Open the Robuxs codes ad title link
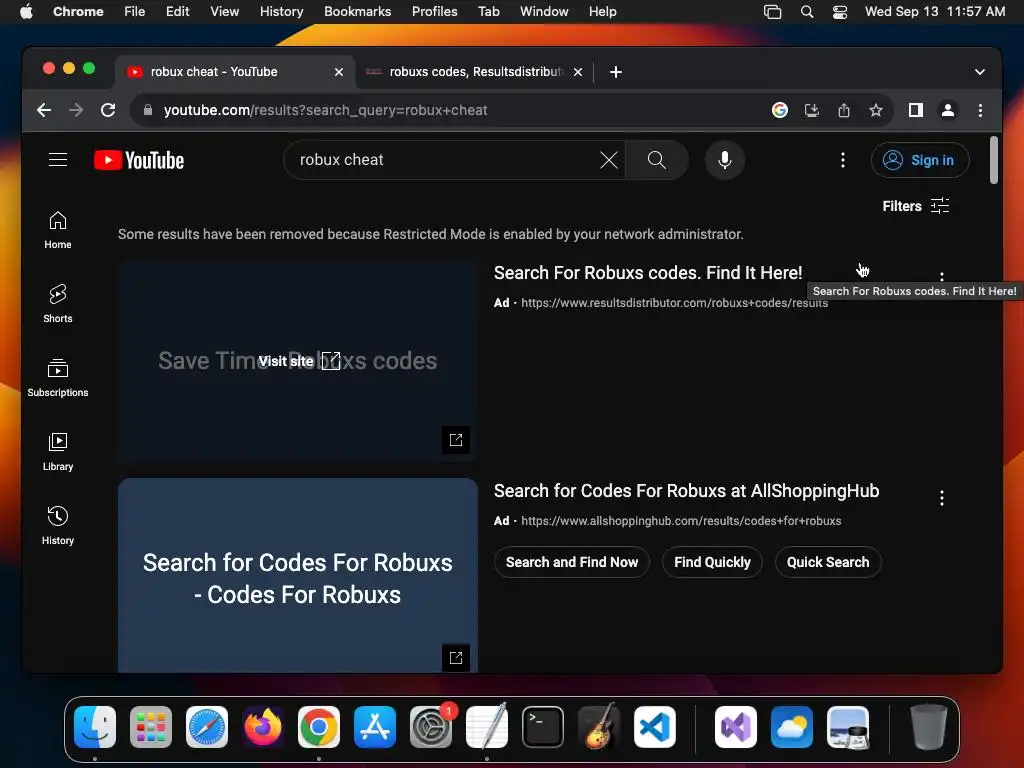 coord(648,273)
